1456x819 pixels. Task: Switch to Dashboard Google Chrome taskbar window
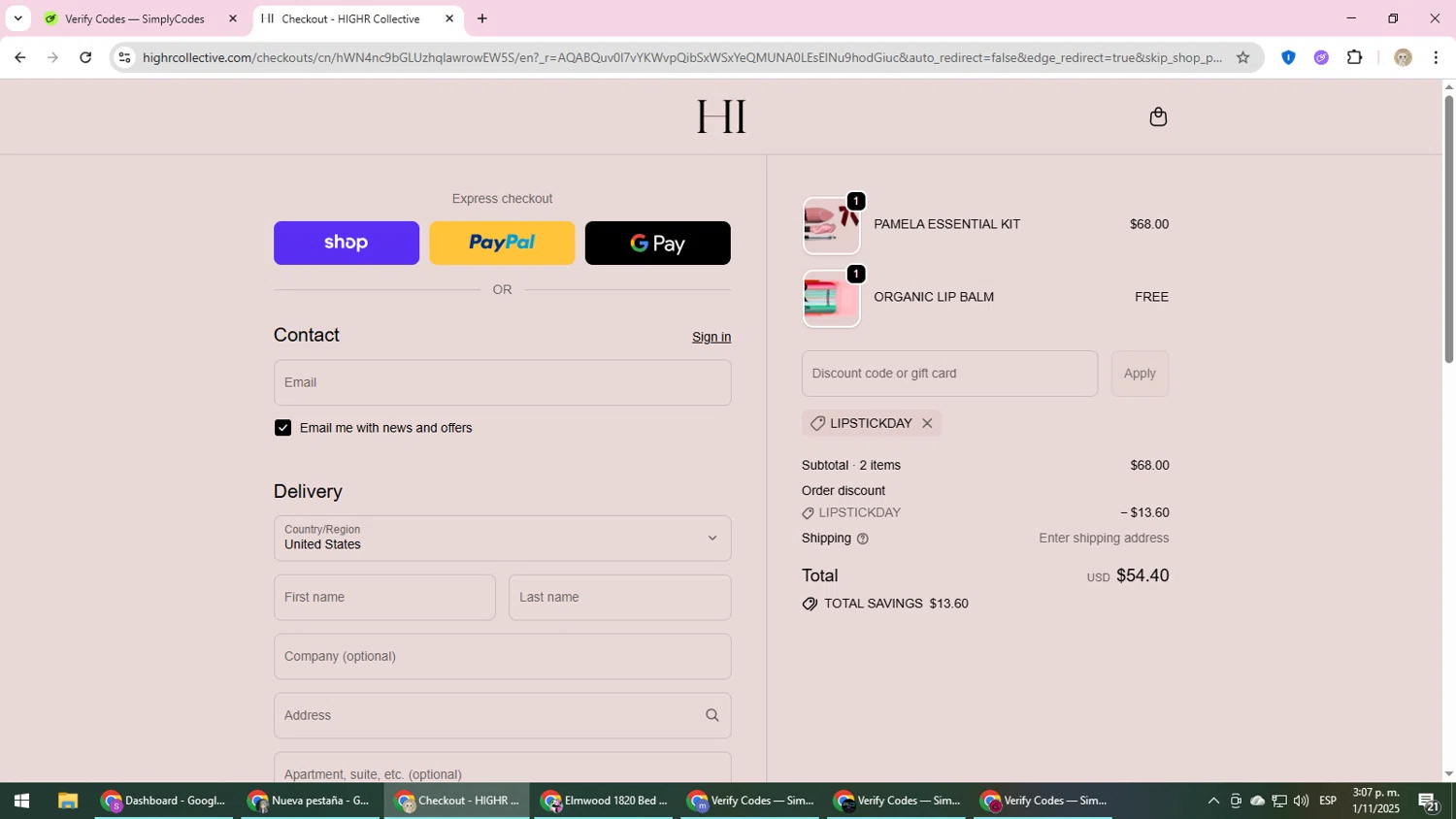(164, 801)
